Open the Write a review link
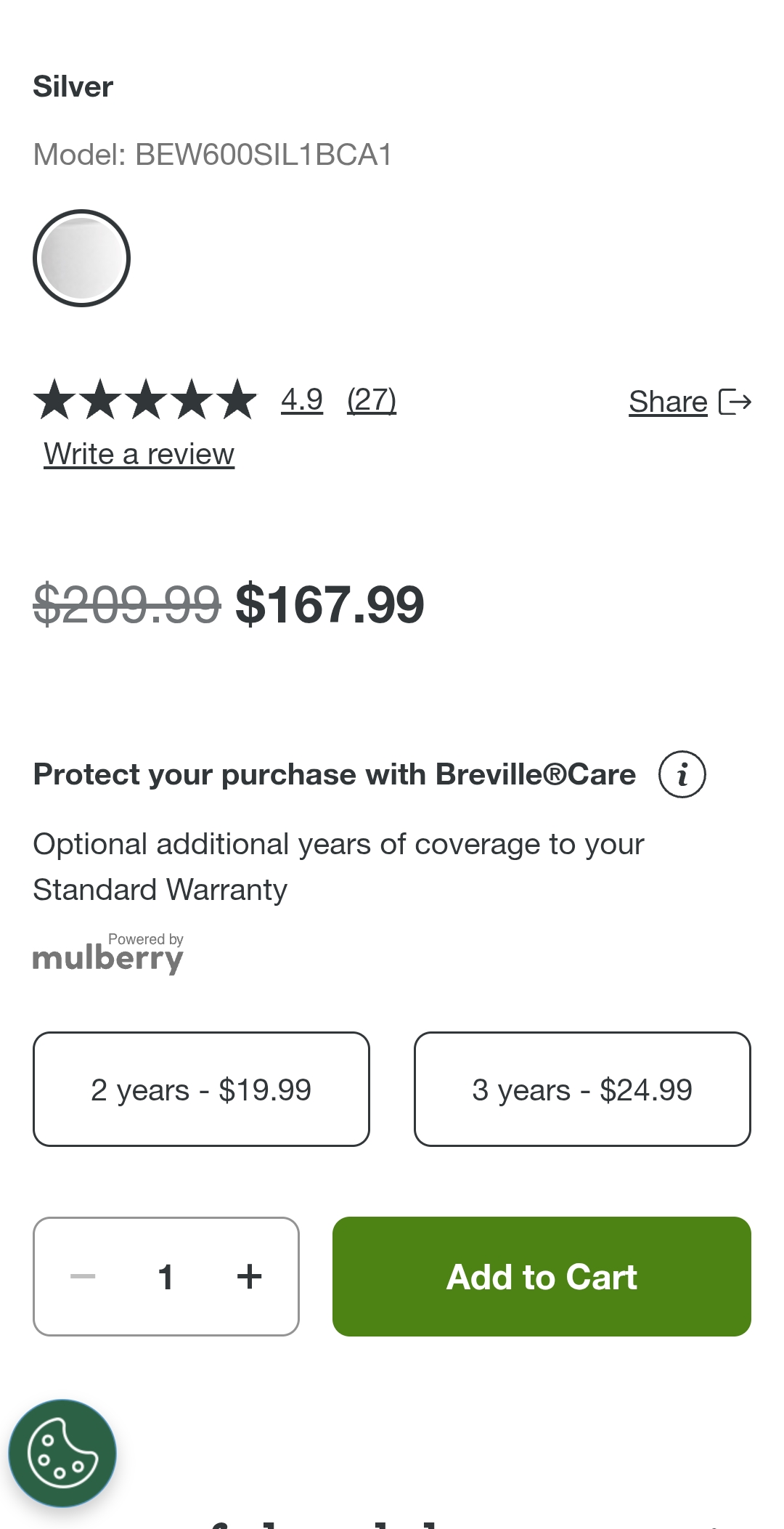Screen dimensions: 784x1529 point(139,454)
